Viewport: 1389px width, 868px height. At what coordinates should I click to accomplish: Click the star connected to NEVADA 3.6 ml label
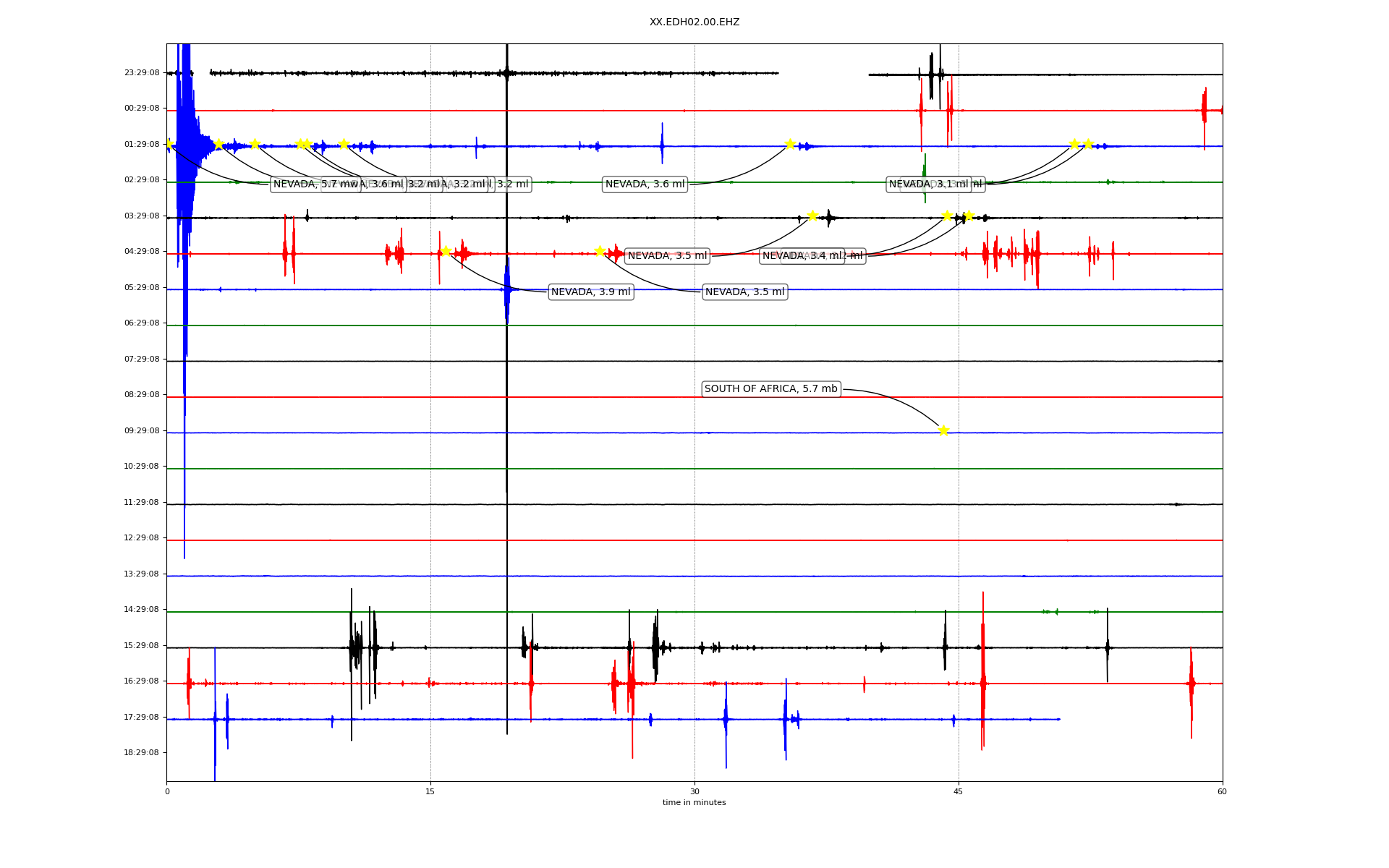[x=790, y=144]
